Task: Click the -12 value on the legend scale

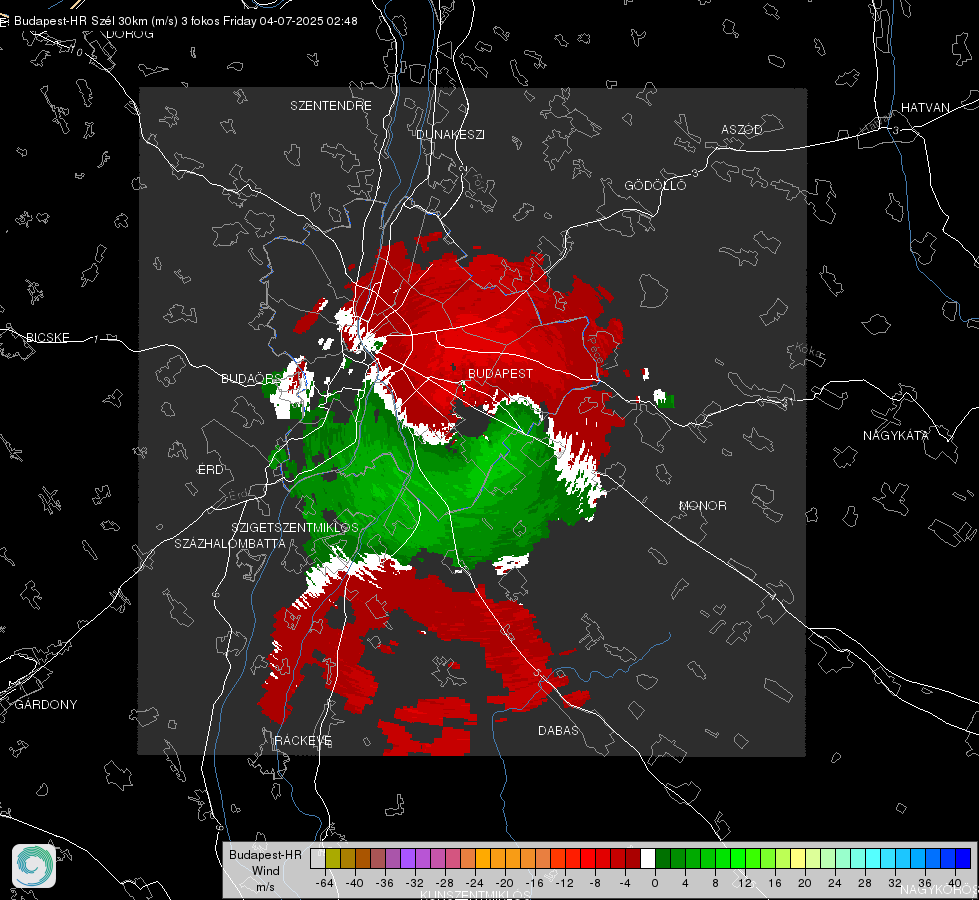Action: (x=564, y=883)
